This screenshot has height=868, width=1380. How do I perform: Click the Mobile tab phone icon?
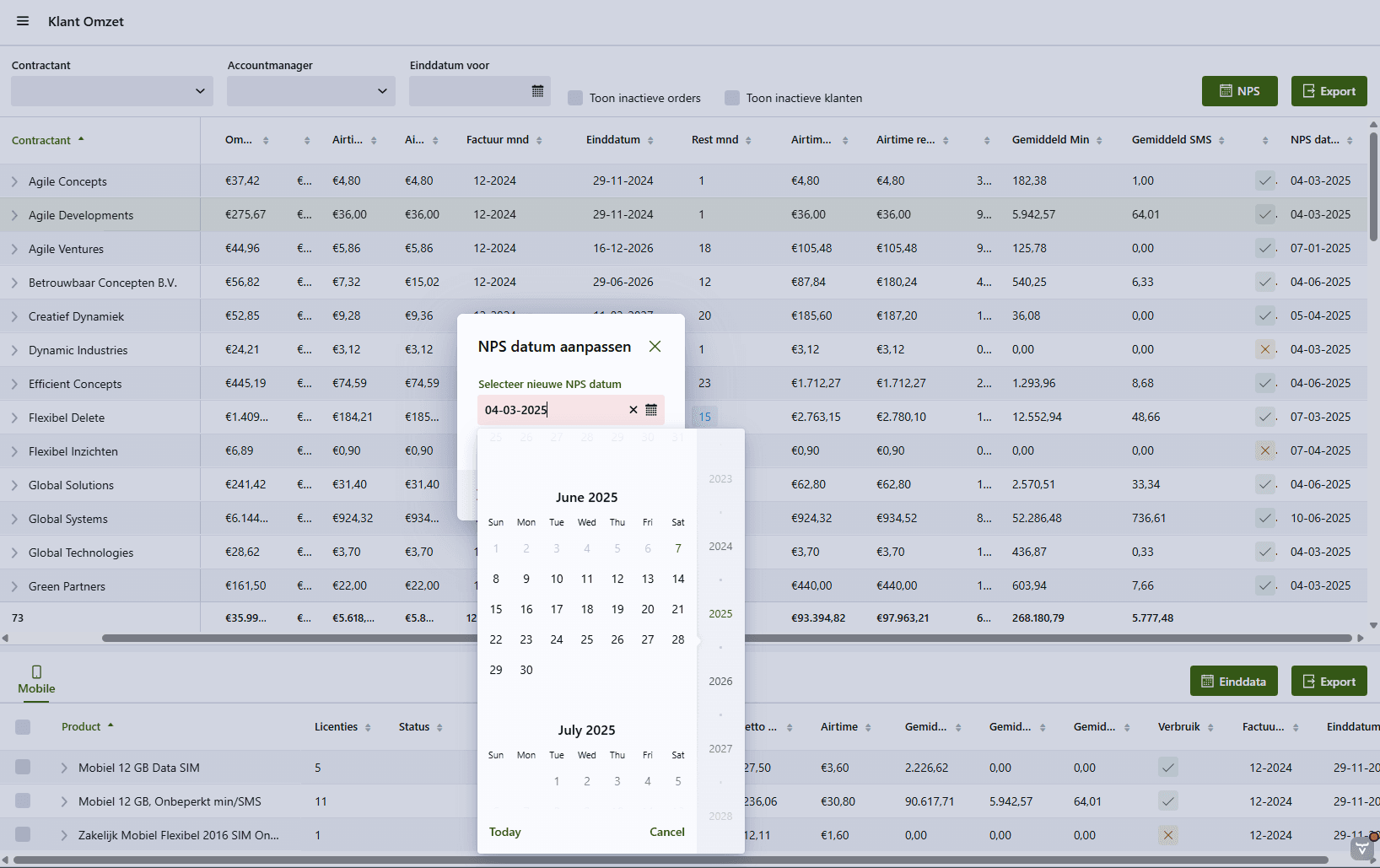[36, 672]
